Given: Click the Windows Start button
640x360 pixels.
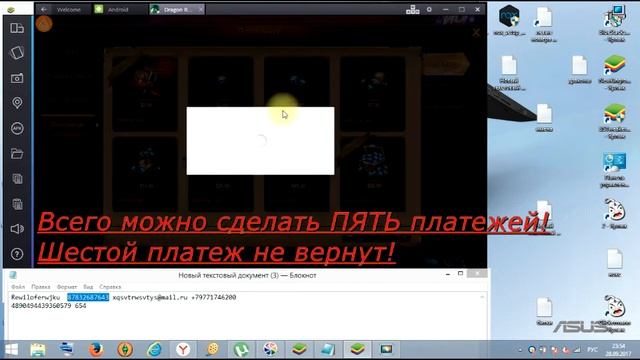Looking at the screenshot, I should pos(11,349).
